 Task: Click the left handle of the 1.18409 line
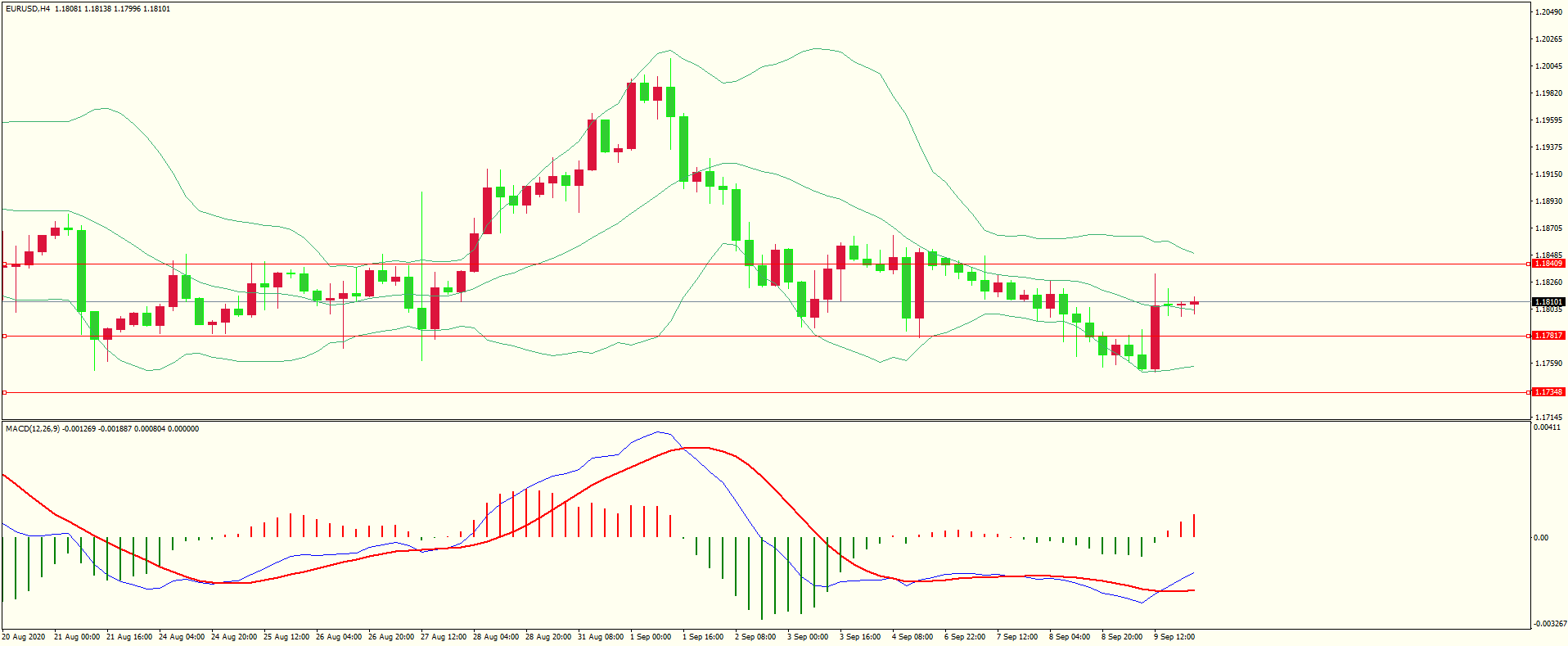[4, 264]
